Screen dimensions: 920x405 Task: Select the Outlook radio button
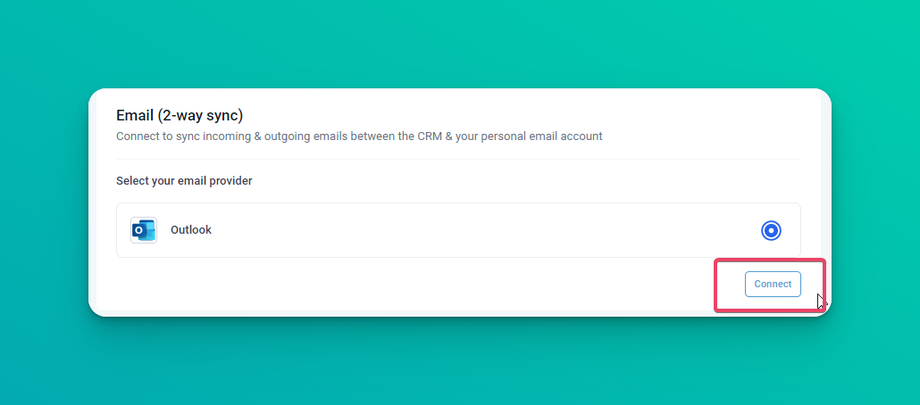[770, 231]
